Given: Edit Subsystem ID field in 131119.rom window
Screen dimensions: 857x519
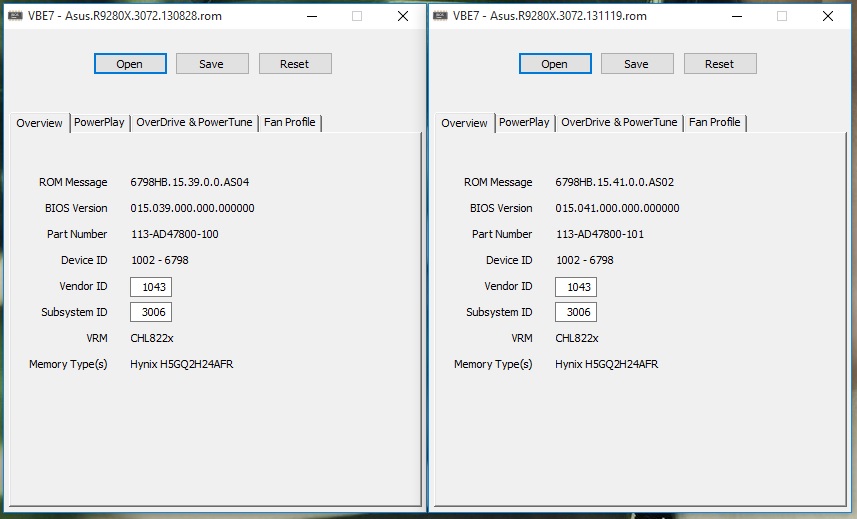Looking at the screenshot, I should click(576, 312).
